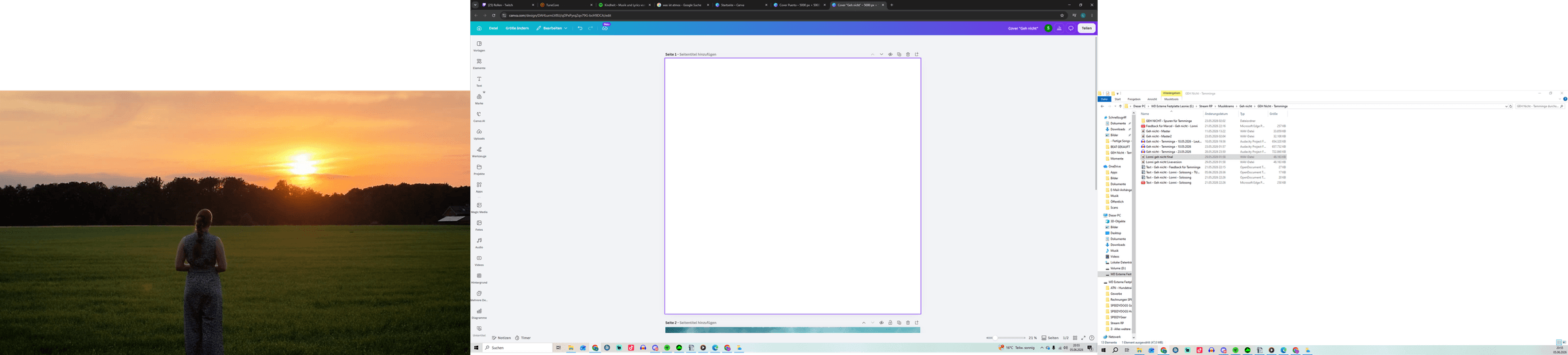Screen dimensions: 1568x355
Task: Open the Canva analytics chart icon
Action: [1059, 28]
